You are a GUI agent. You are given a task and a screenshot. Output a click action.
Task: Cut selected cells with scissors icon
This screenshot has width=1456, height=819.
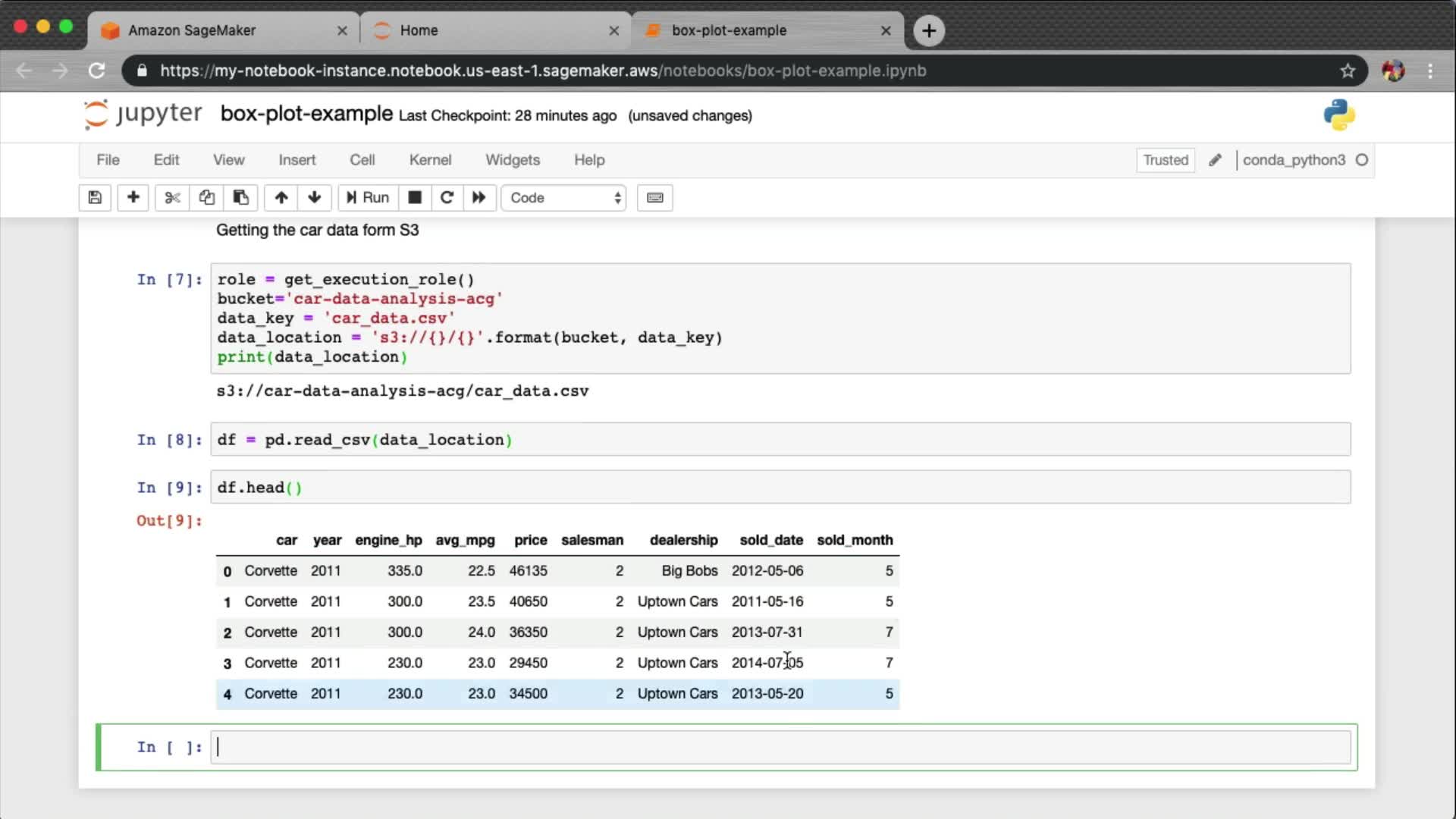172,198
